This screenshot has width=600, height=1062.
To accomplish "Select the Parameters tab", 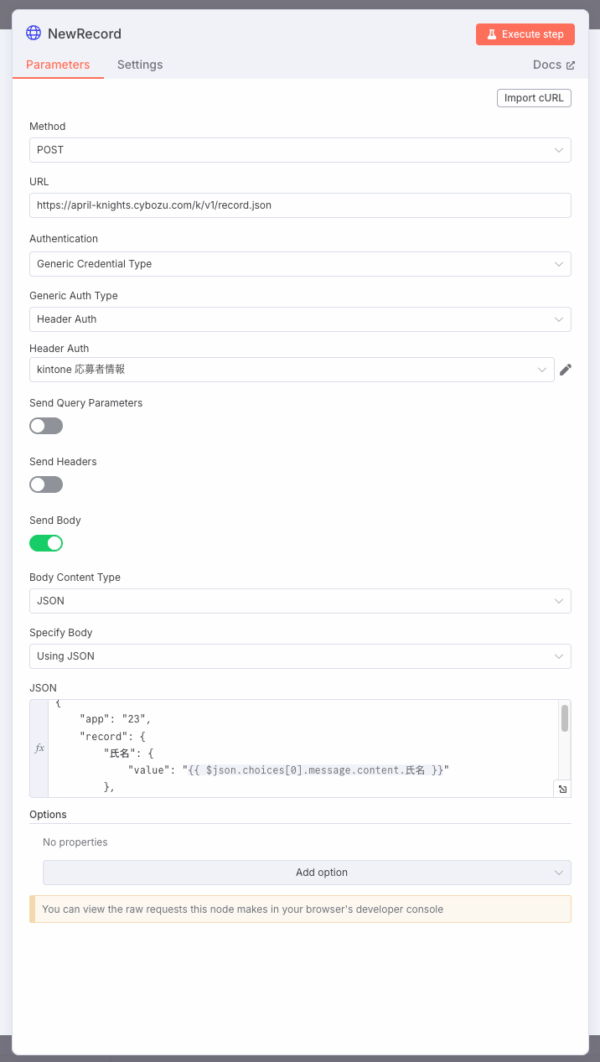I will coord(58,65).
